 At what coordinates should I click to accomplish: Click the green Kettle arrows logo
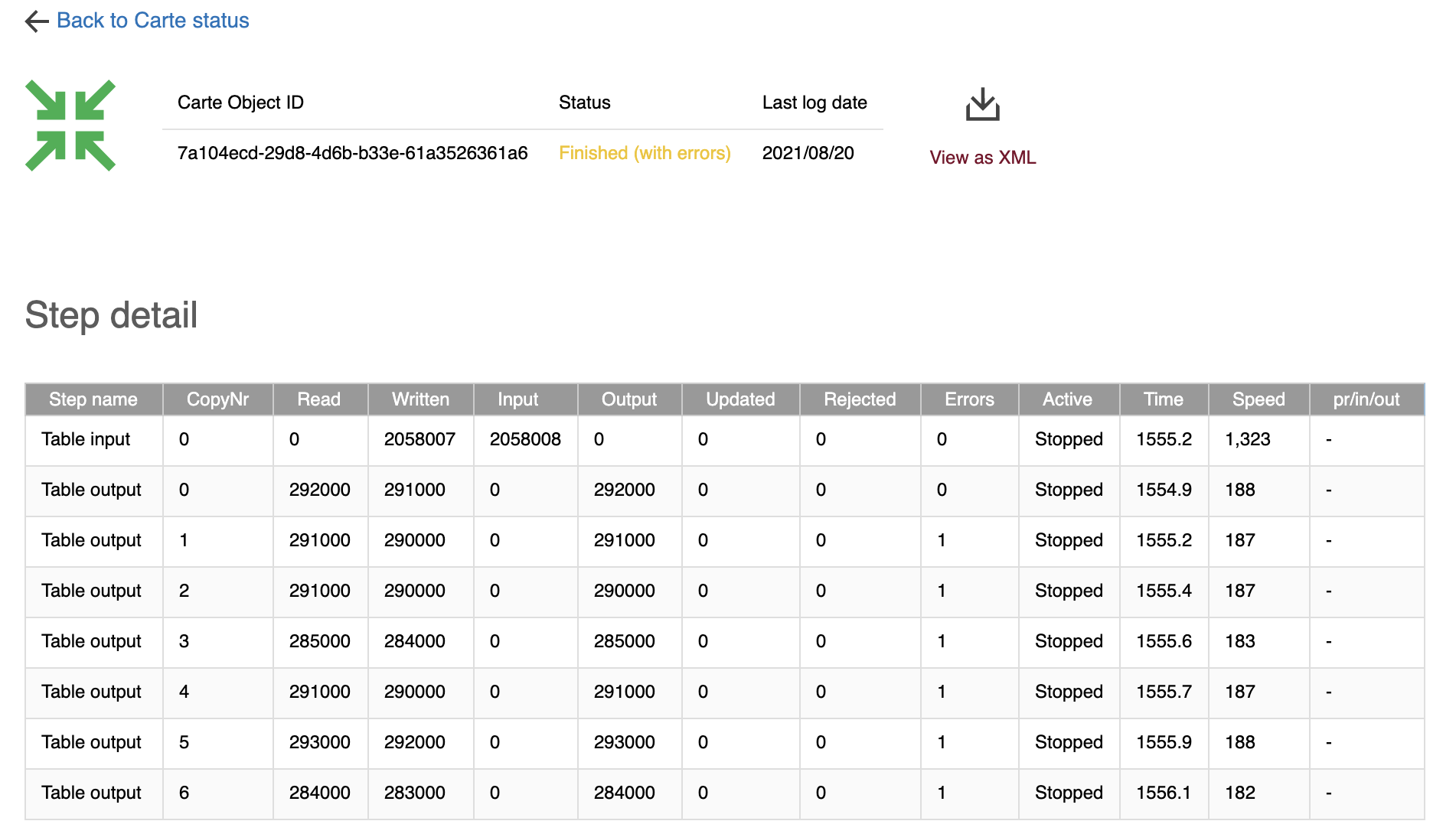pos(70,125)
